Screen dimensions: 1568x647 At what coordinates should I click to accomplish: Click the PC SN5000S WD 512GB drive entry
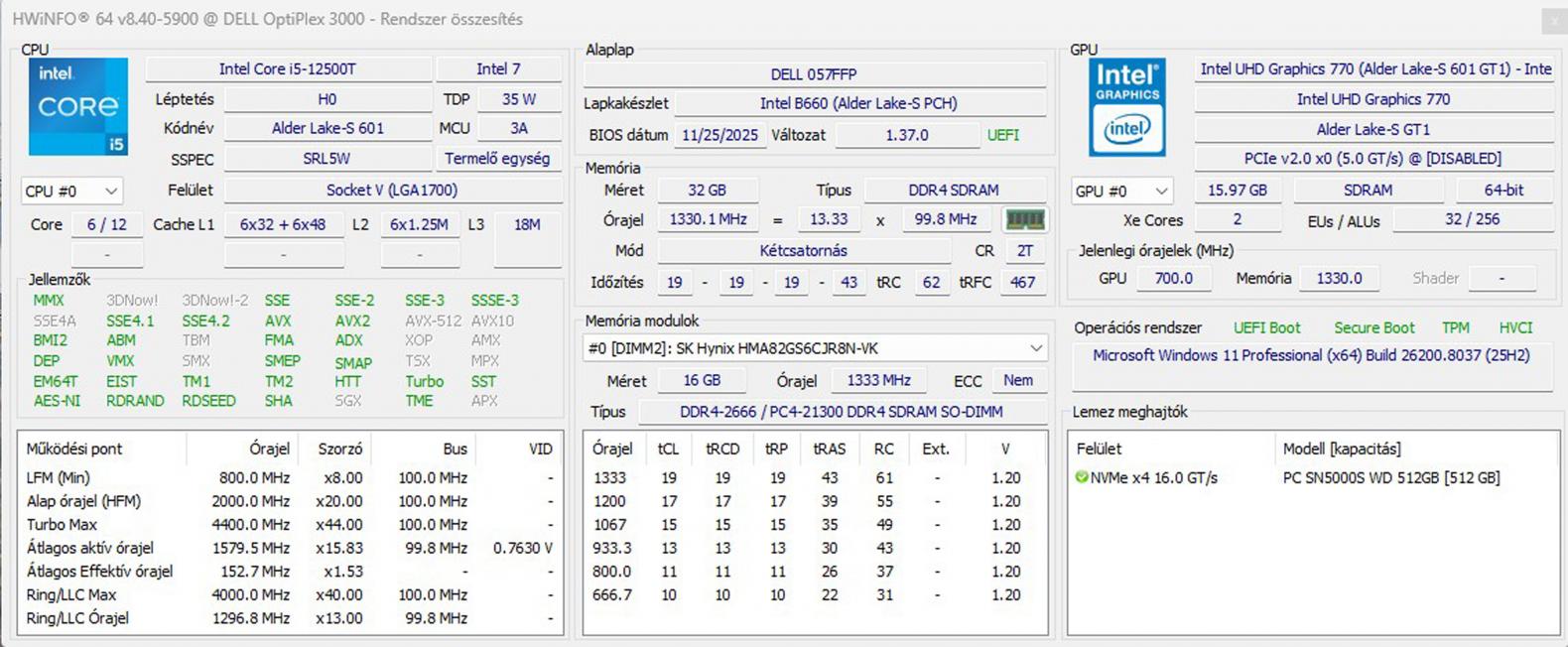[1390, 477]
